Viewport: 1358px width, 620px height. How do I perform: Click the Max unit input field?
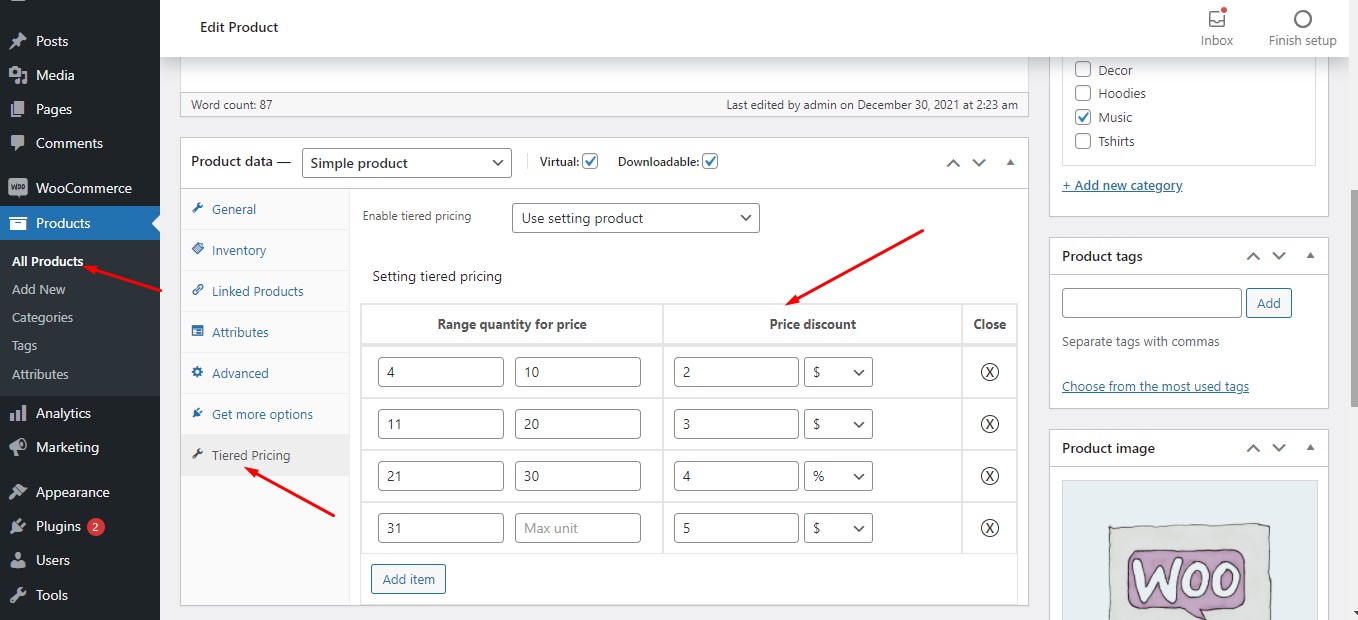[577, 527]
